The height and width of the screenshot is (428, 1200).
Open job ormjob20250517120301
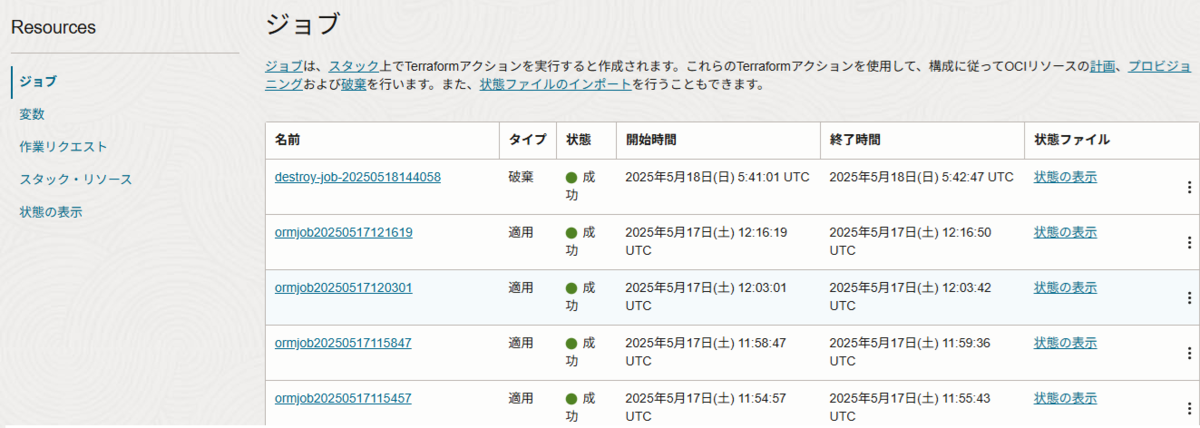(x=344, y=287)
